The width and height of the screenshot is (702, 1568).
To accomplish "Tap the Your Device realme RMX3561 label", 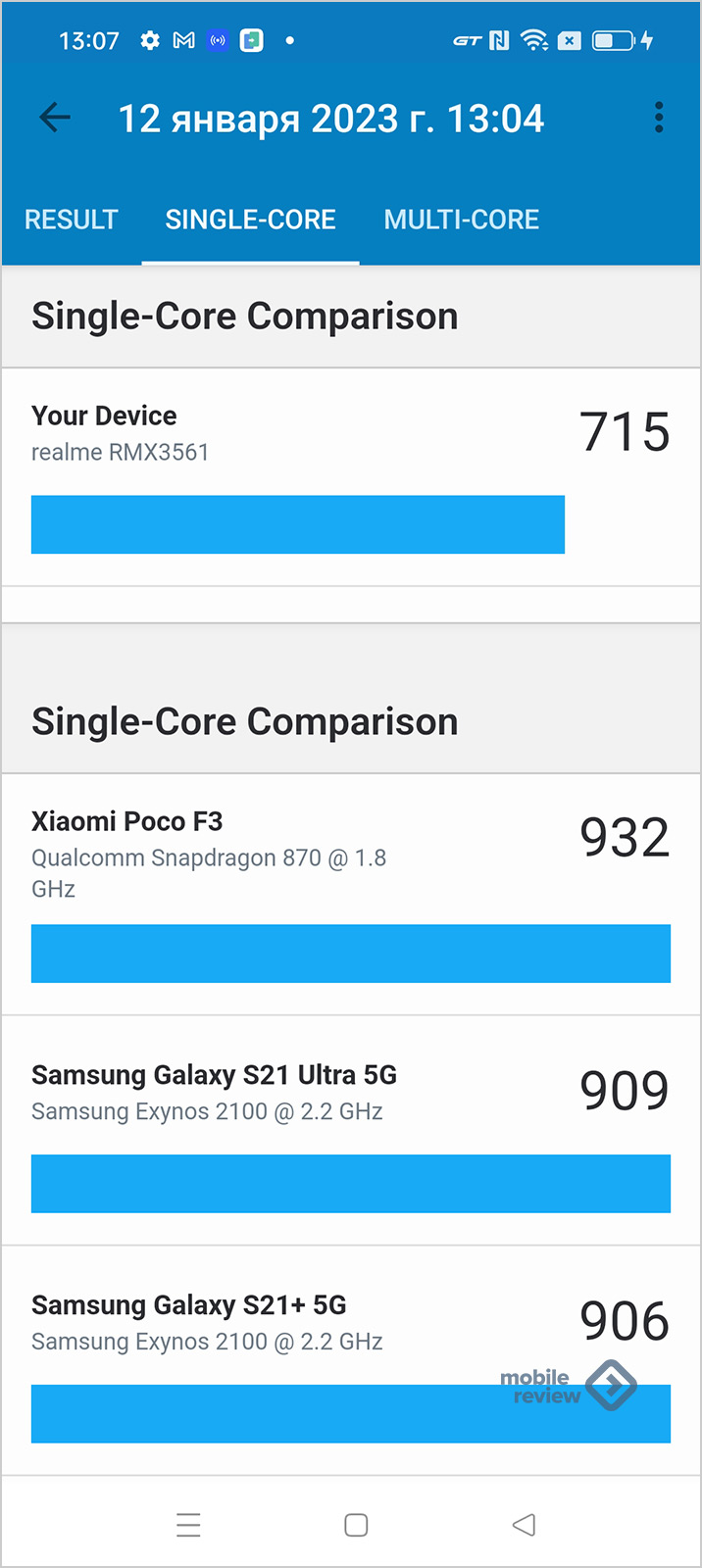I will 120,433.
